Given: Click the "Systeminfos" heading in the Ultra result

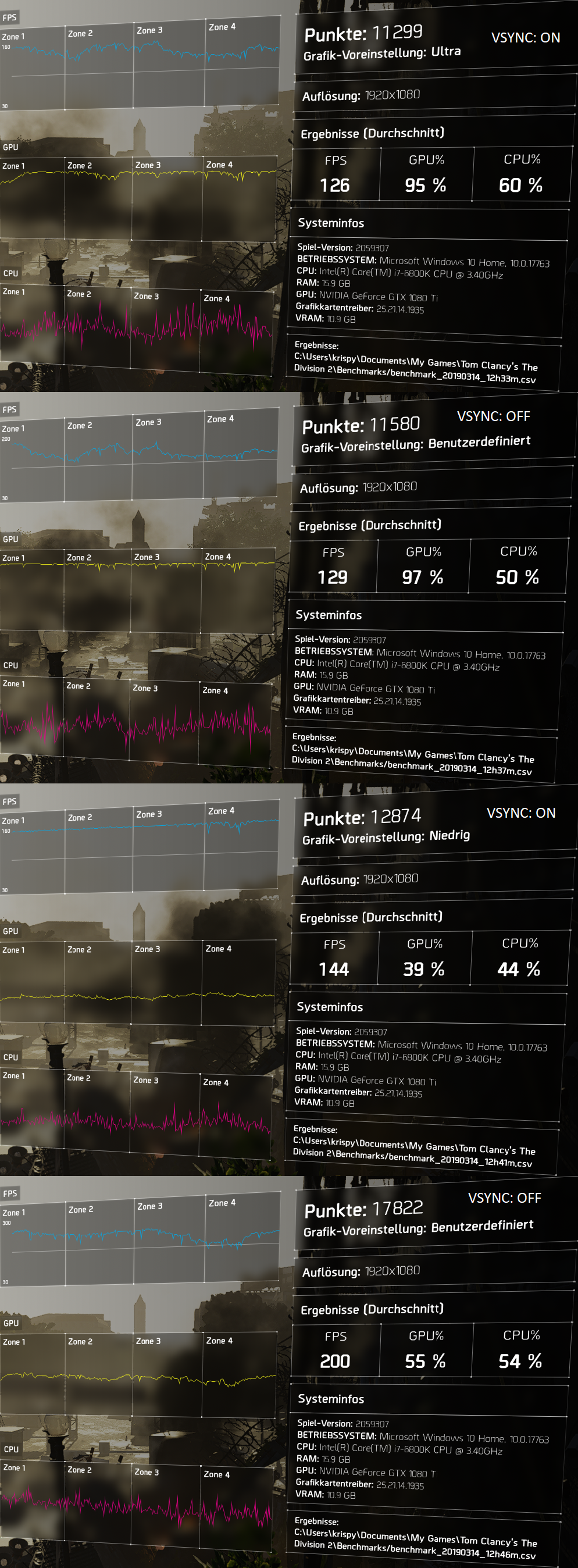Looking at the screenshot, I should (x=331, y=223).
